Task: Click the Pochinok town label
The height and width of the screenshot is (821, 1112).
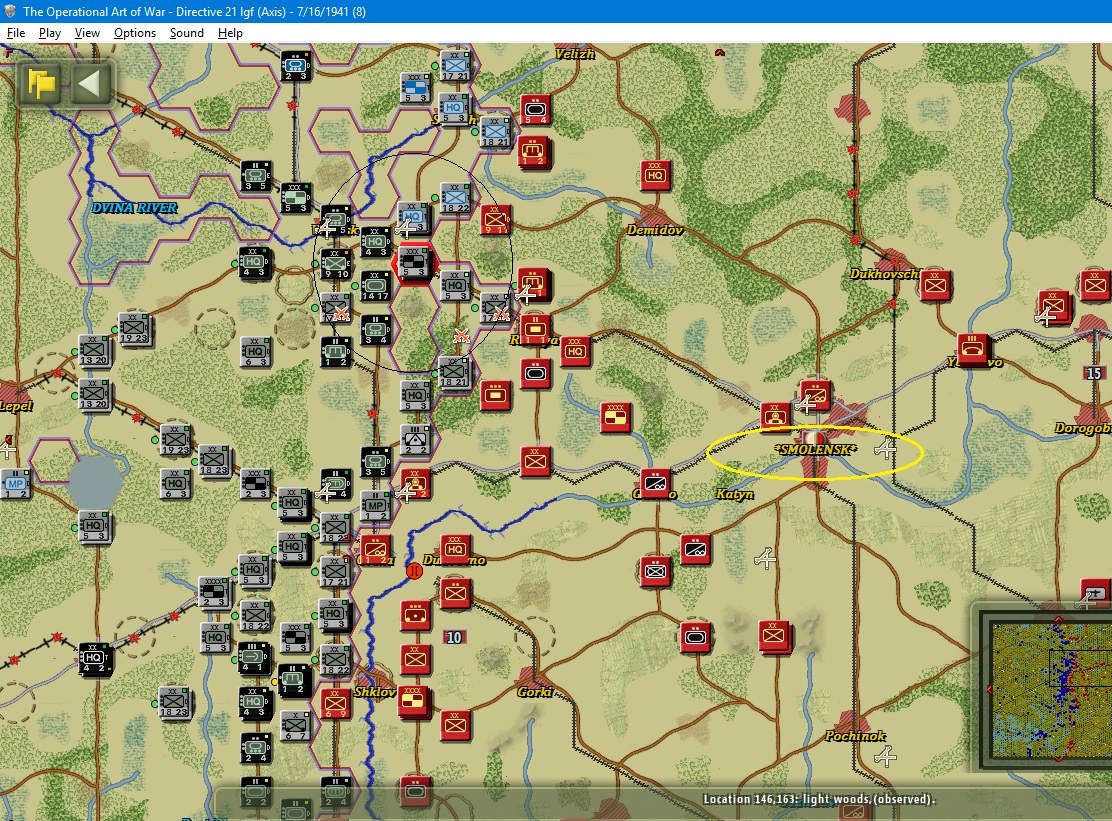Action: click(x=855, y=736)
